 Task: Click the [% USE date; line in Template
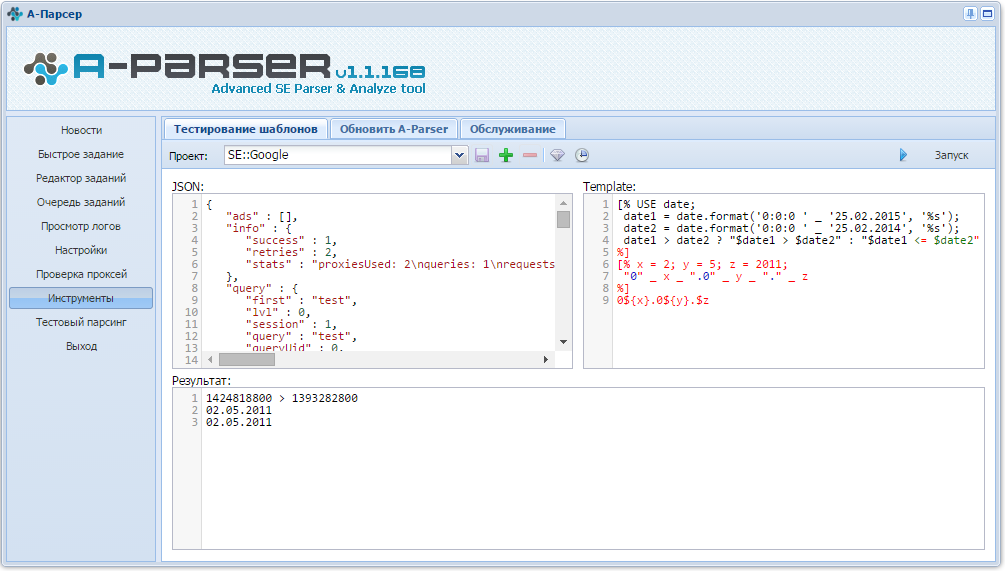(656, 204)
